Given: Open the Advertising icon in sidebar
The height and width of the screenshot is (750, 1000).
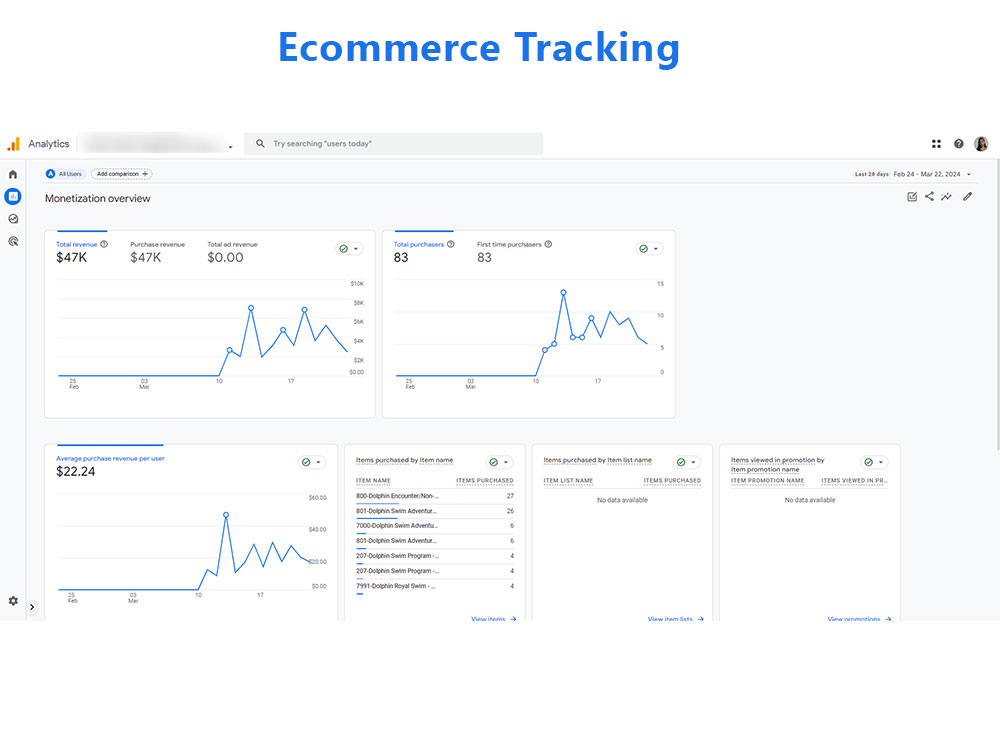Looking at the screenshot, I should point(13,241).
